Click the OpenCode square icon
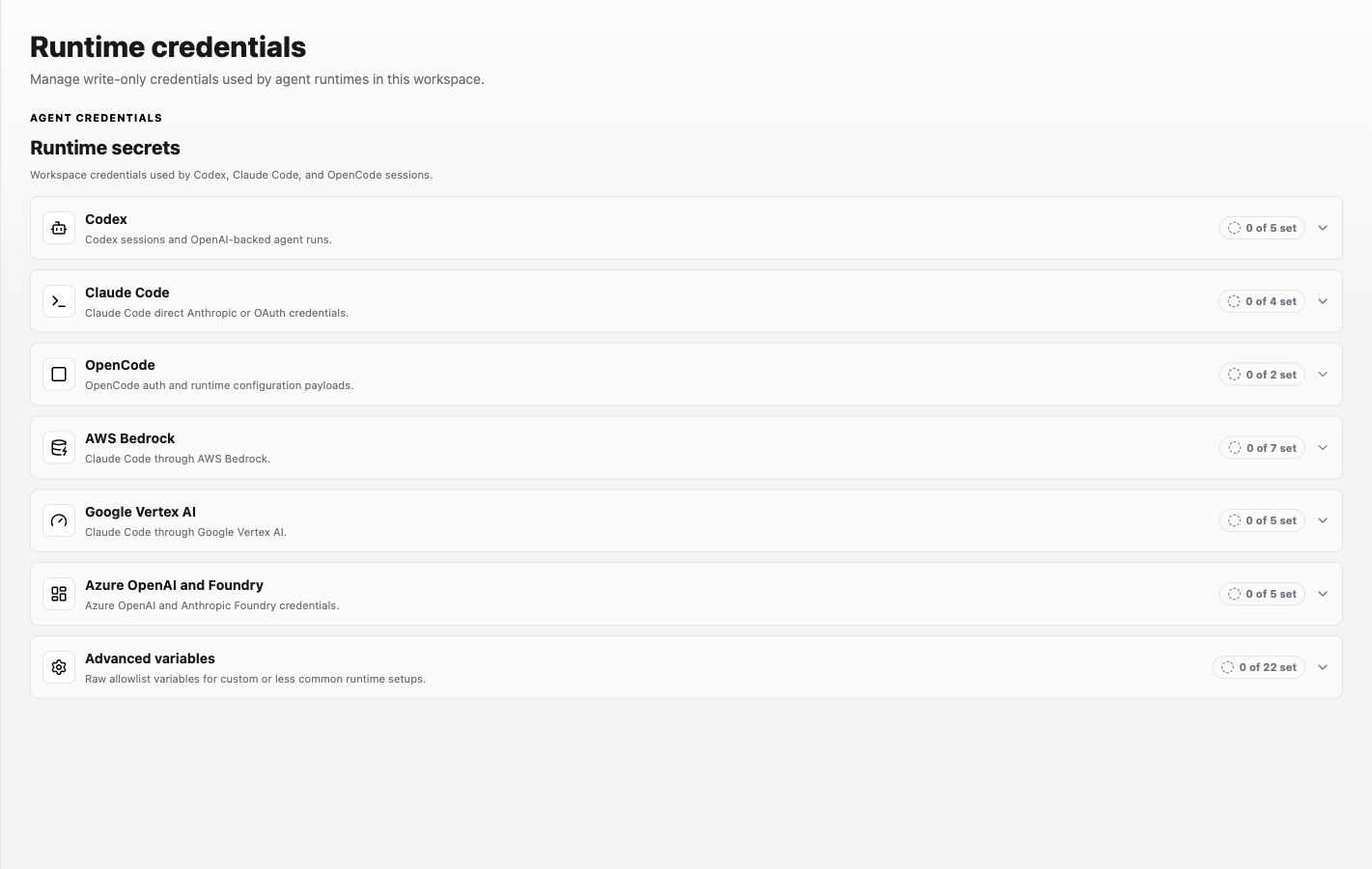Image resolution: width=1372 pixels, height=869 pixels. click(59, 375)
